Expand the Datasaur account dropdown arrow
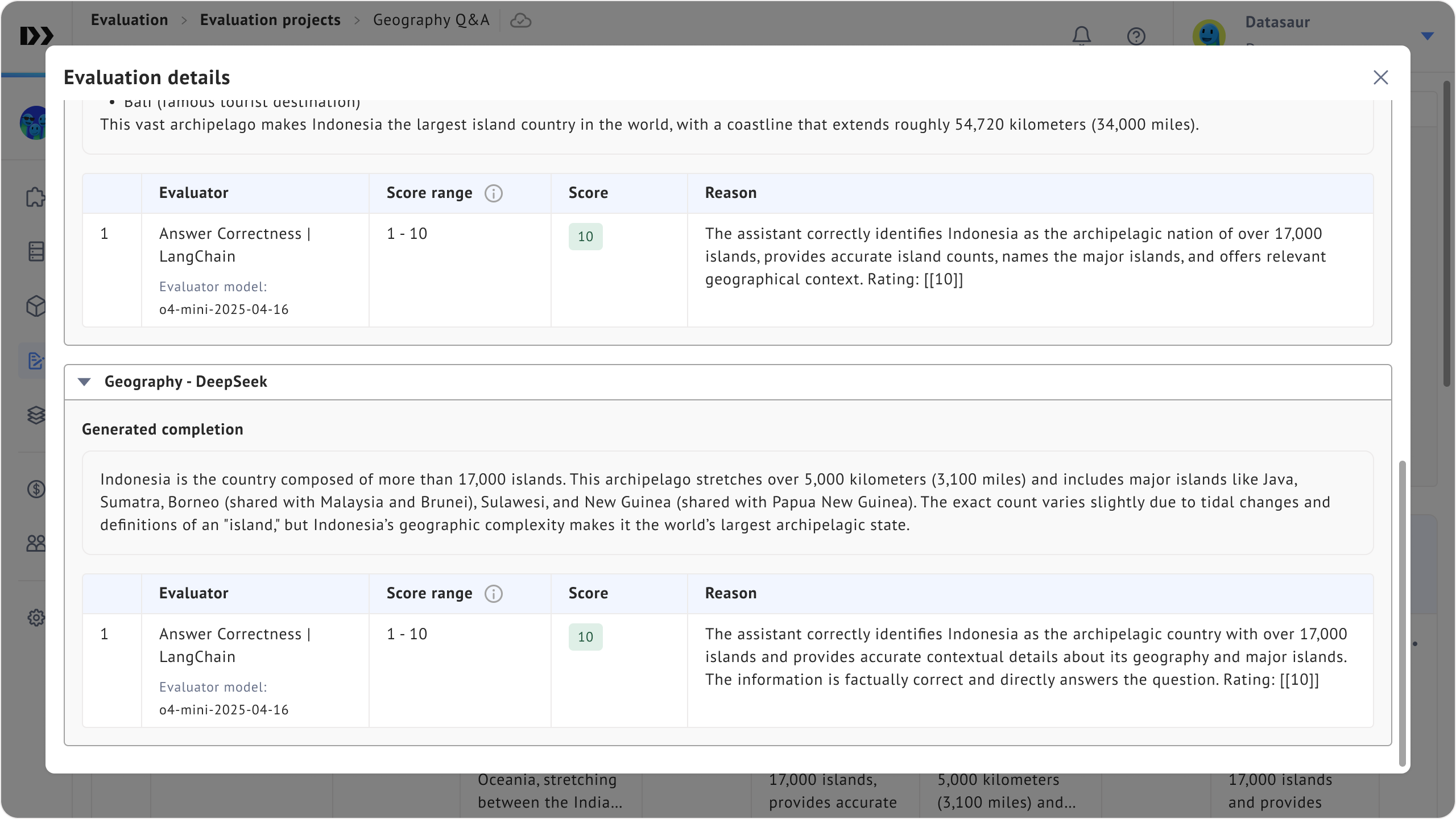The image size is (1456, 819). coord(1427,36)
